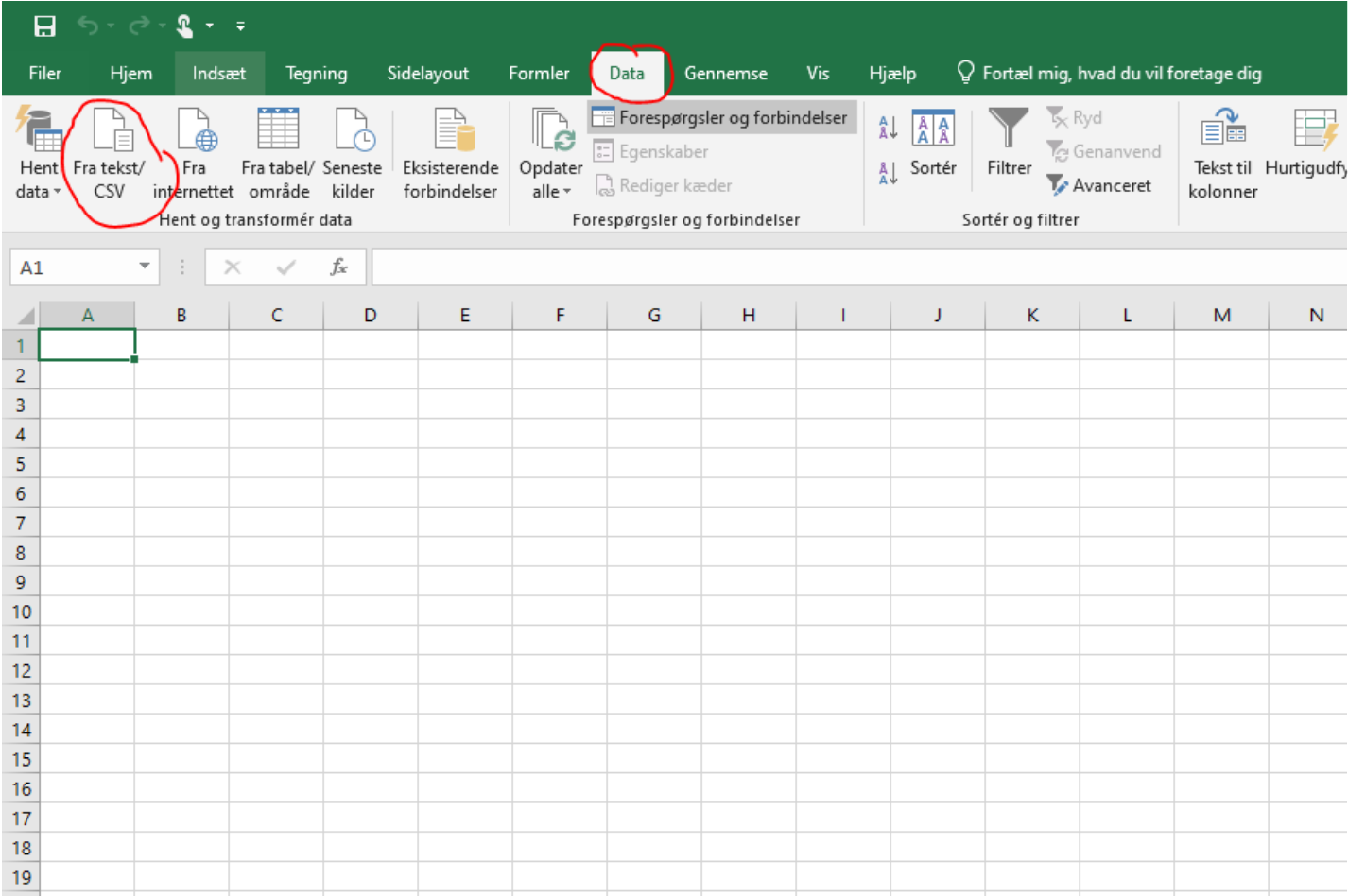The width and height of the screenshot is (1348, 896).
Task: Toggle touch/mouse mode icon
Action: click(185, 26)
